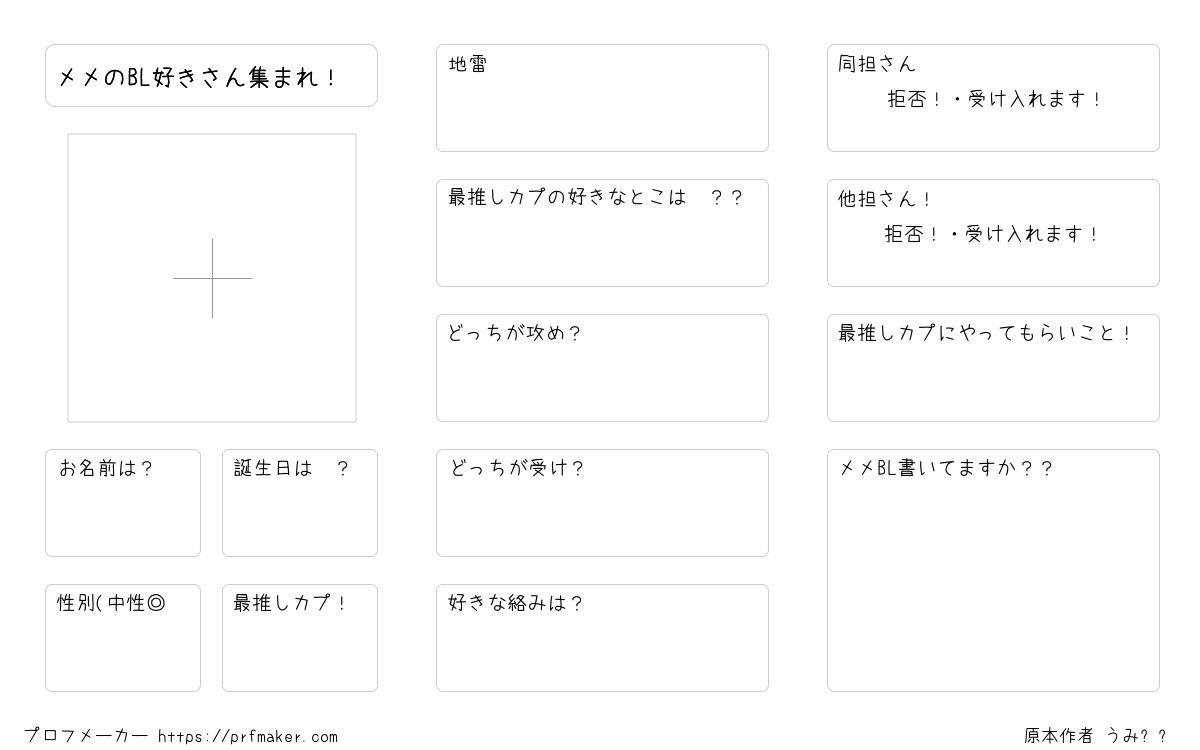Click the 最推しカプにやってもらいこと！ box
The width and height of the screenshot is (1200, 750).
point(993,368)
